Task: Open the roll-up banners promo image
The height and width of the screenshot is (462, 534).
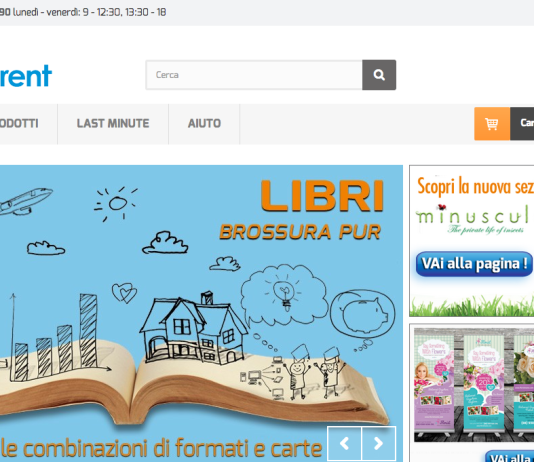Action: click(x=474, y=385)
